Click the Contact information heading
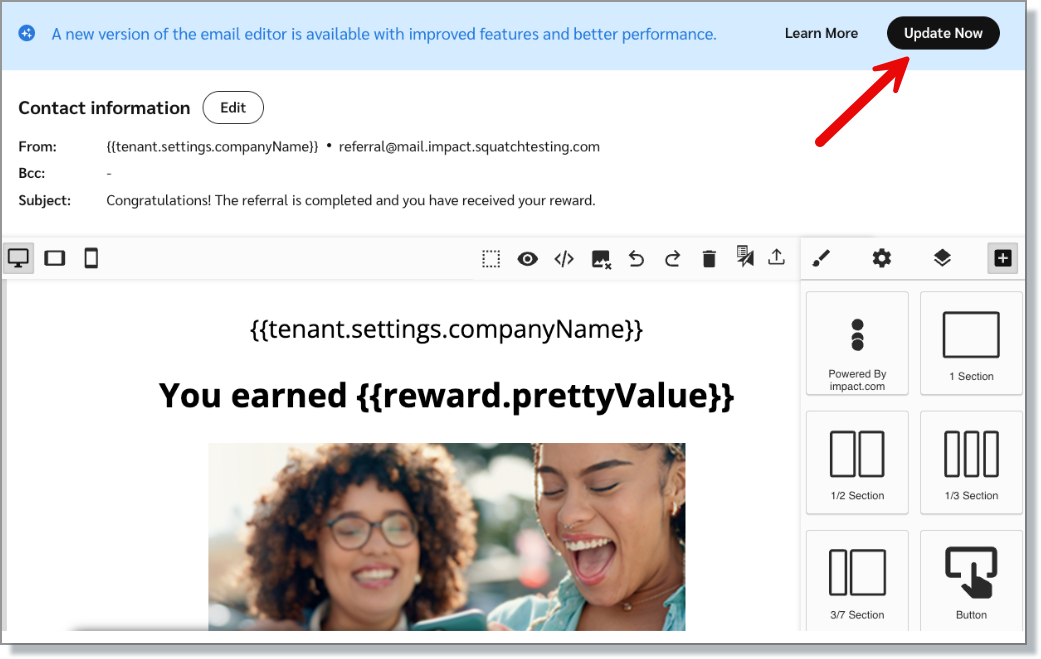This screenshot has width=1041, height=659. pyautogui.click(x=104, y=108)
